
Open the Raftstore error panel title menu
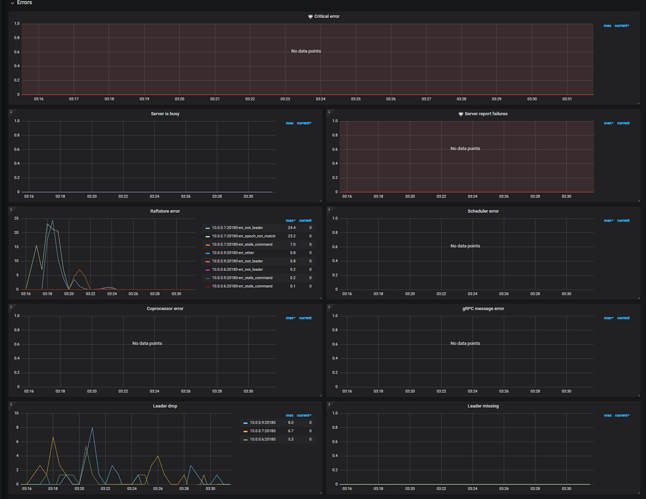click(165, 211)
